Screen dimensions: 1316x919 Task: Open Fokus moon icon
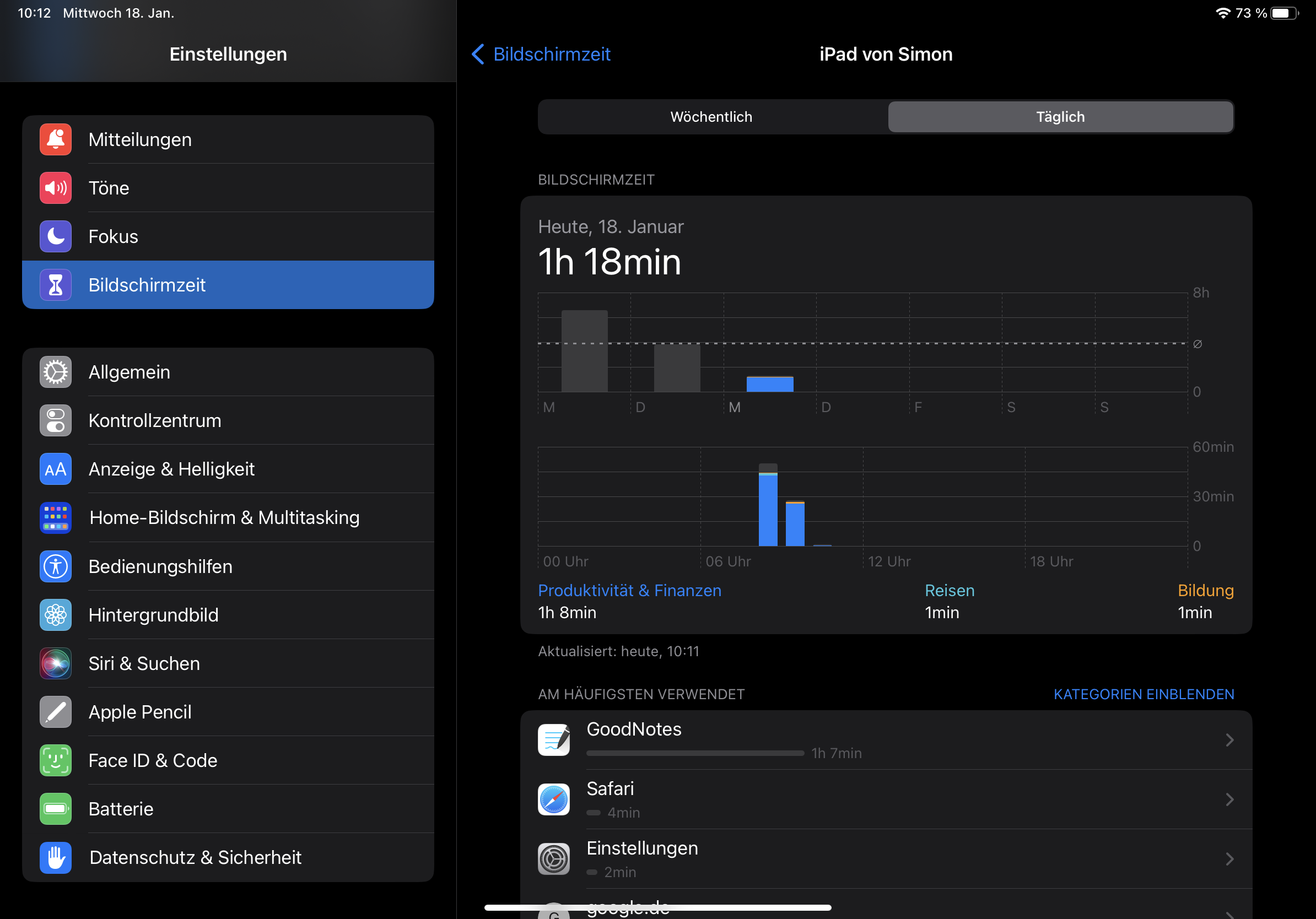[56, 236]
